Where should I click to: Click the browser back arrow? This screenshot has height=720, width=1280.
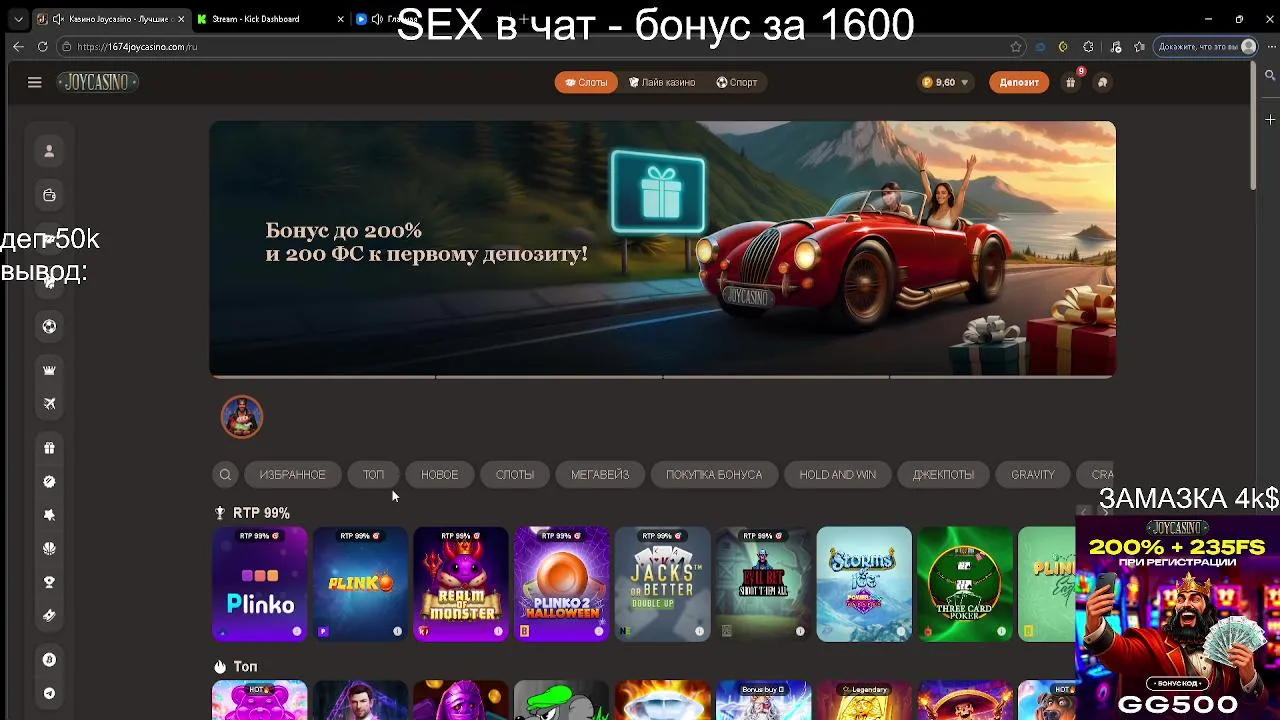pos(18,47)
